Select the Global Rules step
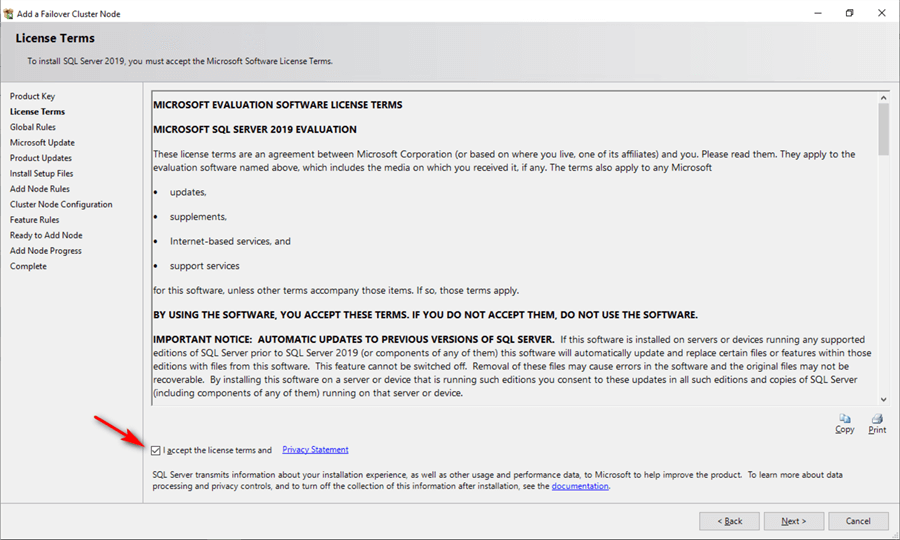The height and width of the screenshot is (540, 900). 33,127
